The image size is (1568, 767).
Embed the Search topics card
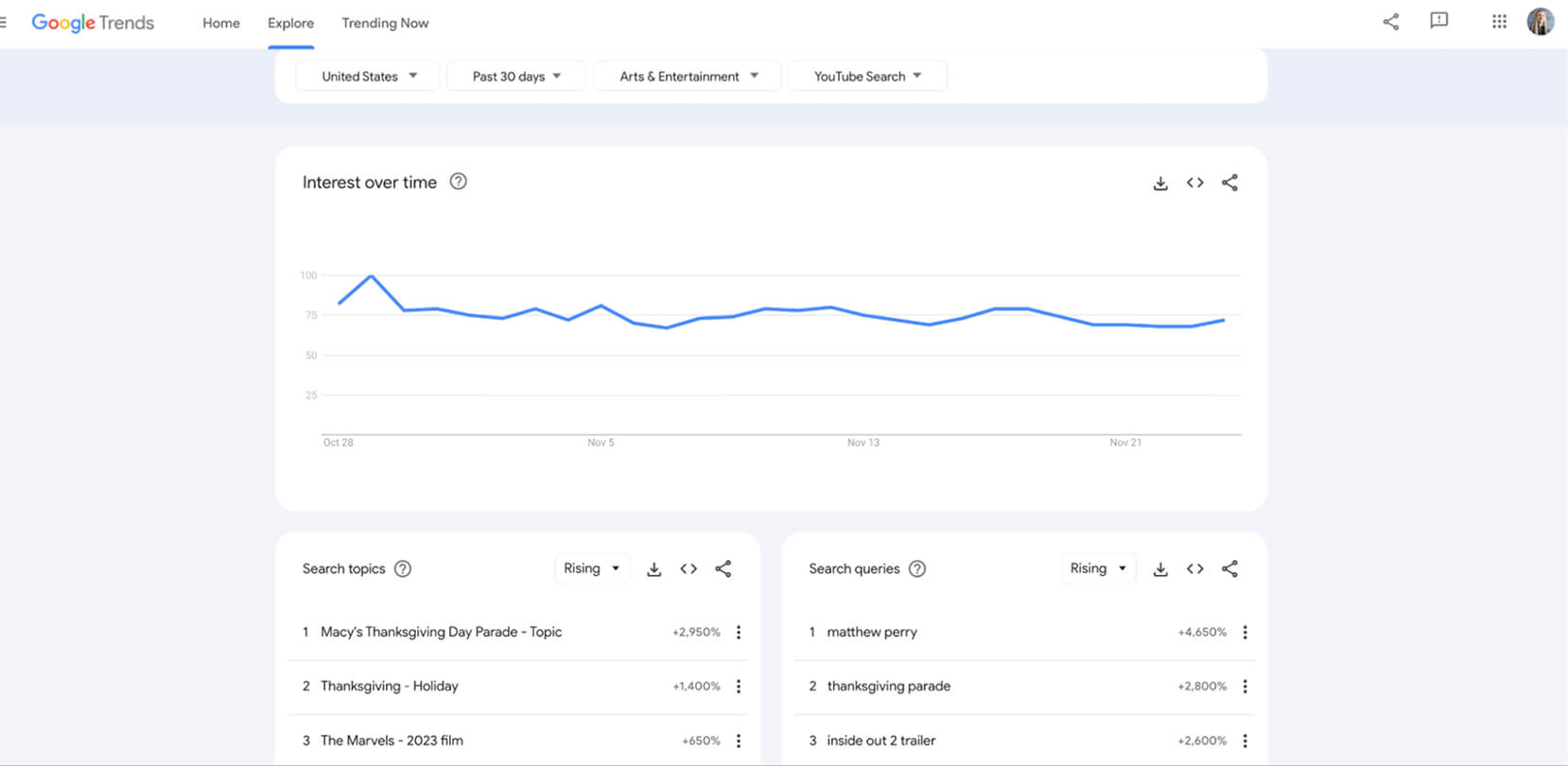click(x=688, y=568)
